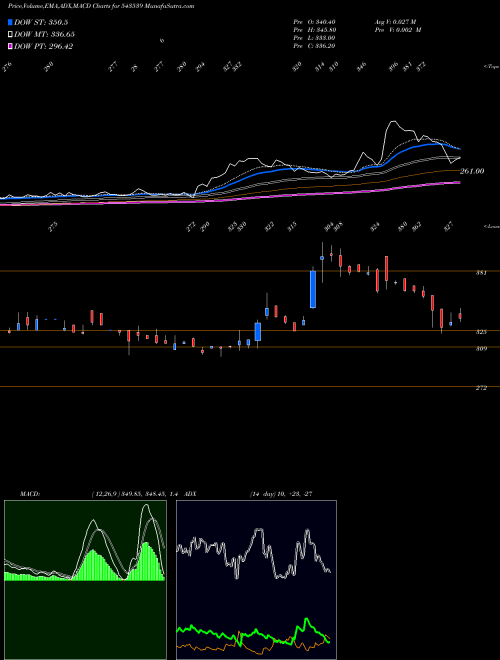Click the 261.00 EMA price label
The height and width of the screenshot is (660, 500).
pyautogui.click(x=472, y=171)
